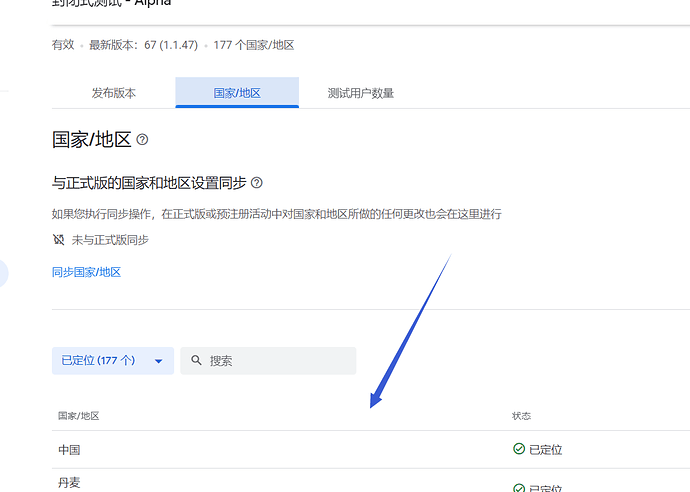Open the 测试用户数量 tab
Image resolution: width=690 pixels, height=492 pixels.
(361, 93)
